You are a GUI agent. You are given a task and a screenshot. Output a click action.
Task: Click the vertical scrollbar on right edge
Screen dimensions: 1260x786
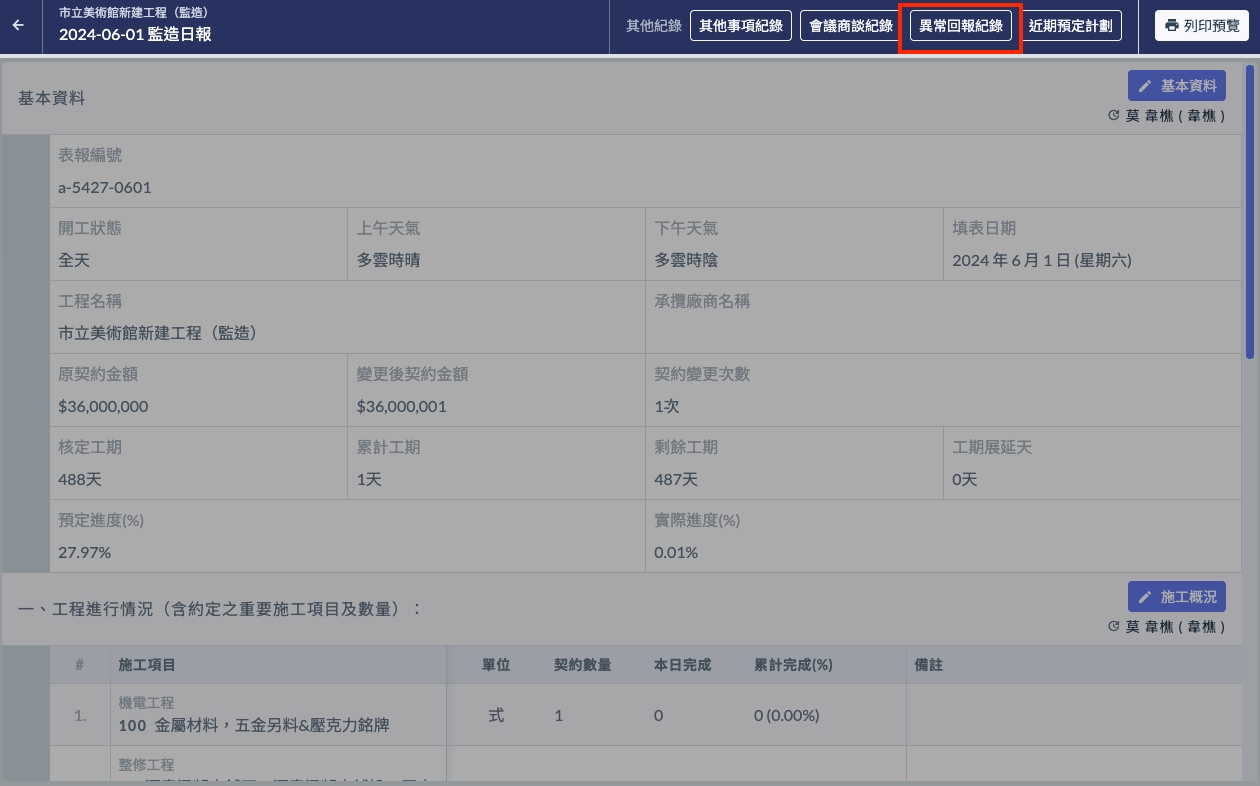pyautogui.click(x=1249, y=210)
